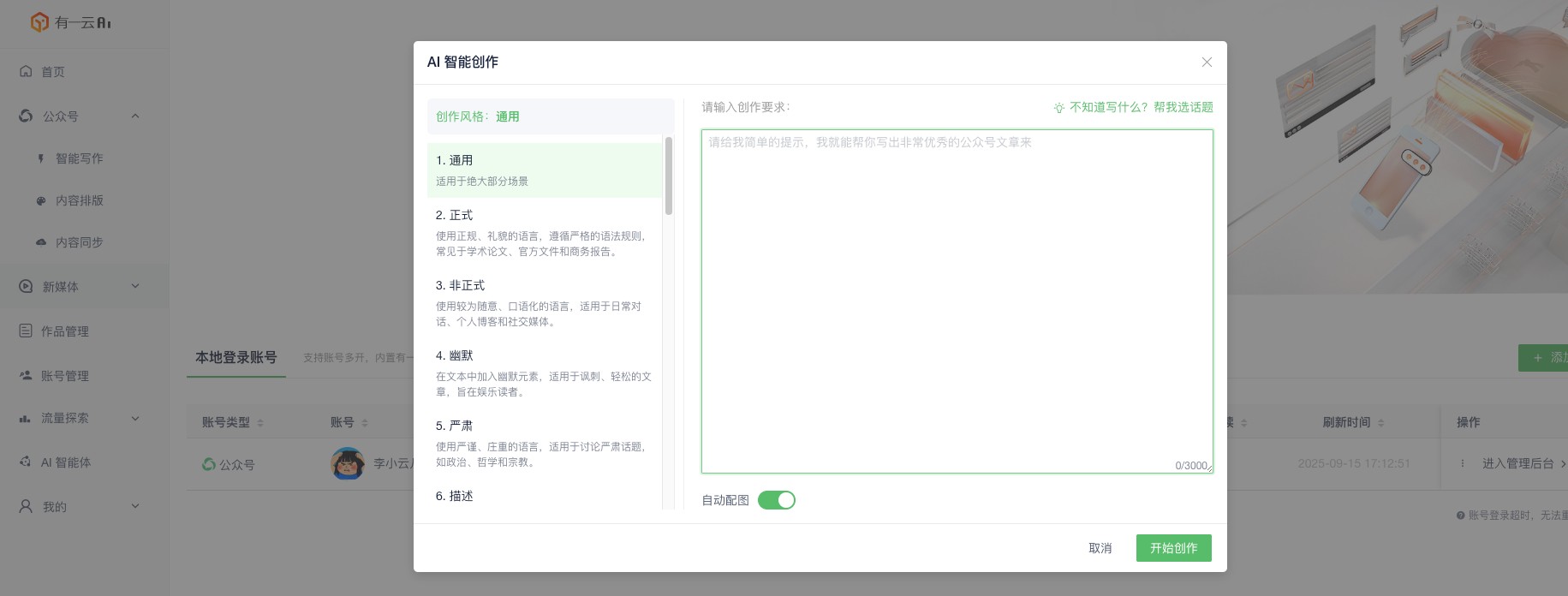Click the AI 智能体 sidebar icon
1568x596 pixels.
click(x=26, y=462)
